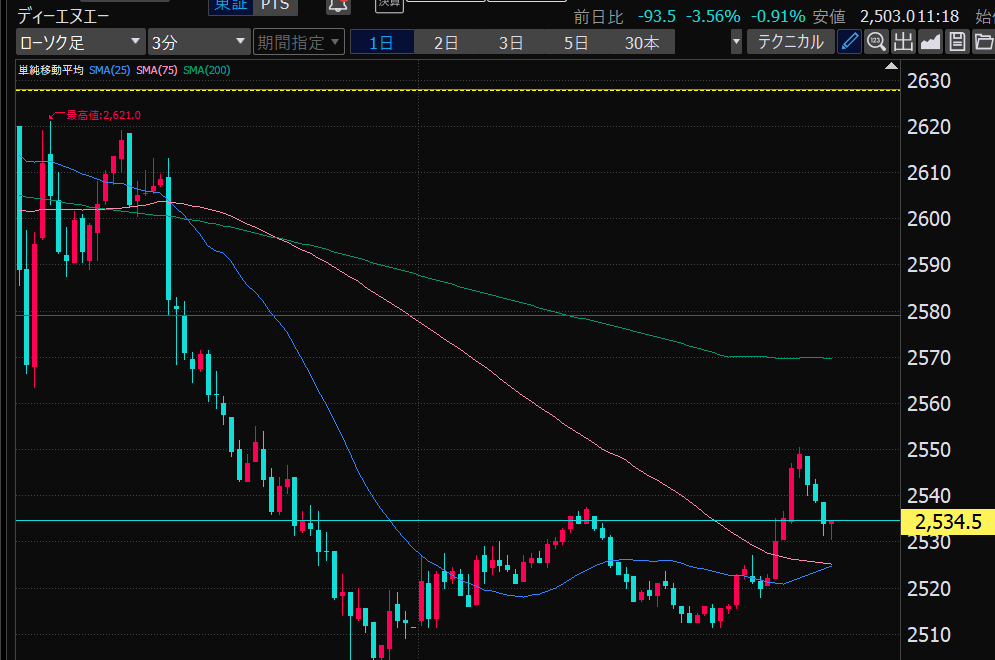This screenshot has height=660, width=995.
Task: Select the 30本 period tab
Action: click(x=642, y=42)
